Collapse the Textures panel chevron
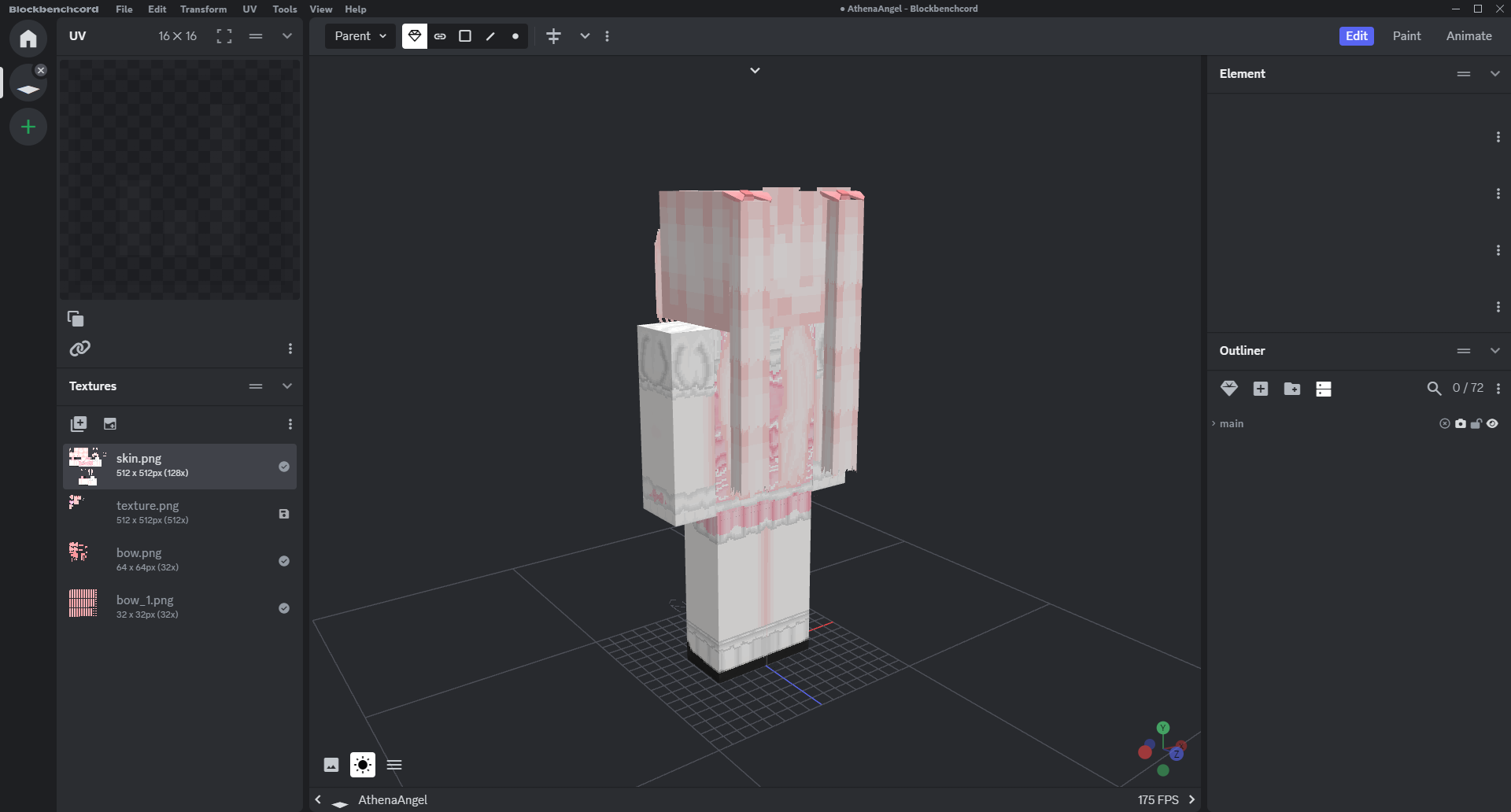Viewport: 1511px width, 812px height. pyautogui.click(x=287, y=386)
